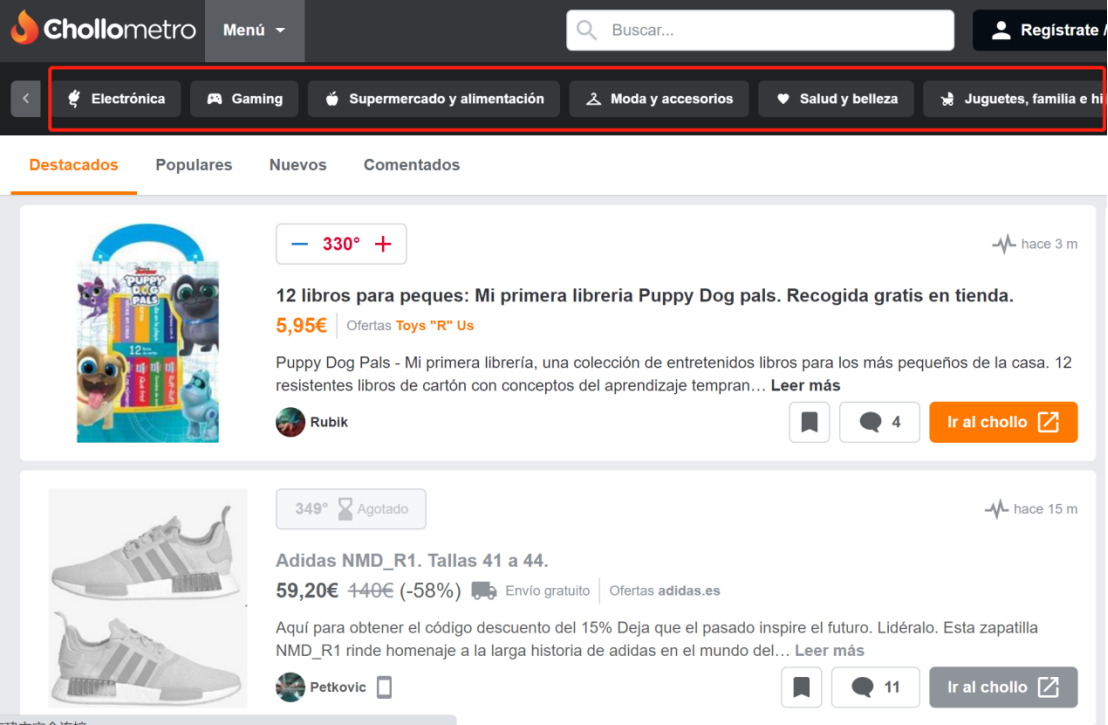Click the 5,95€ price

[301, 326]
